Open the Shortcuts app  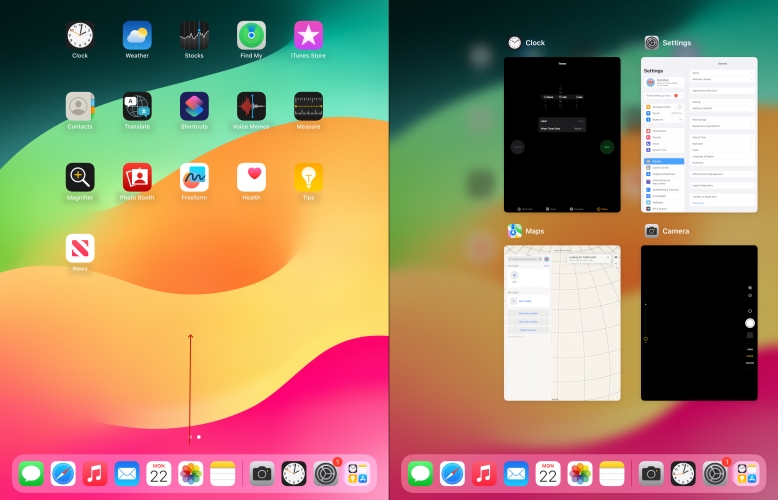click(x=194, y=106)
